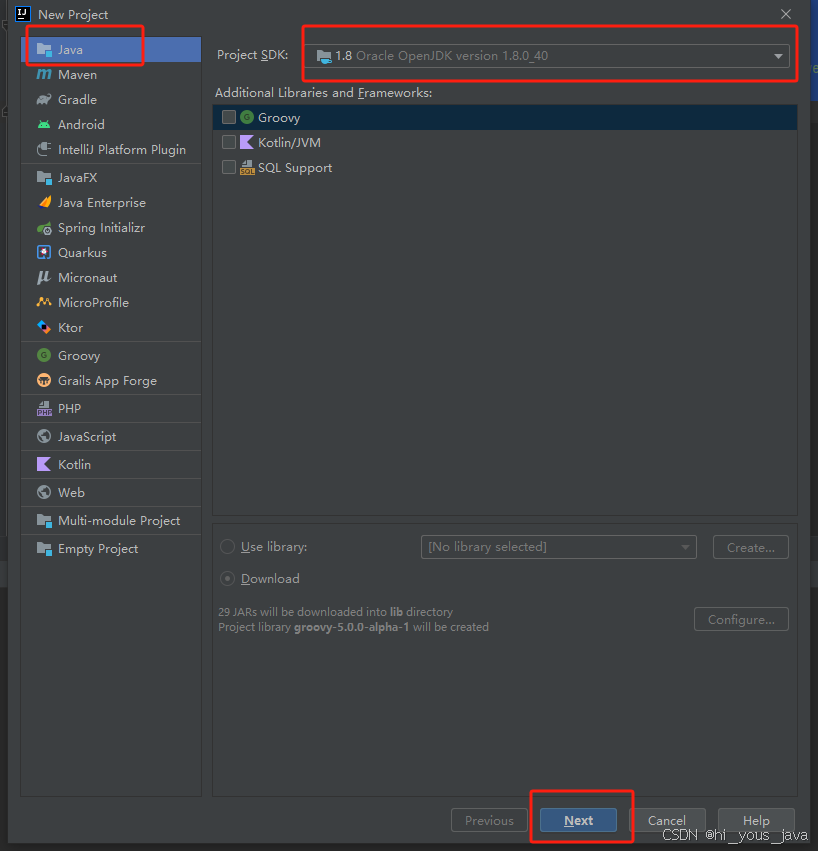Click the Quarkus label in sidebar
Viewport: 818px width, 851px height.
82,252
